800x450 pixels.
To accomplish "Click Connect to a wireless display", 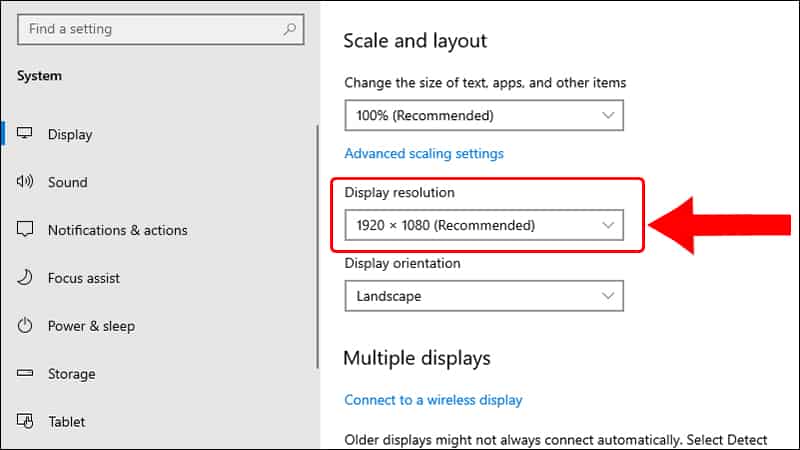I will [433, 400].
